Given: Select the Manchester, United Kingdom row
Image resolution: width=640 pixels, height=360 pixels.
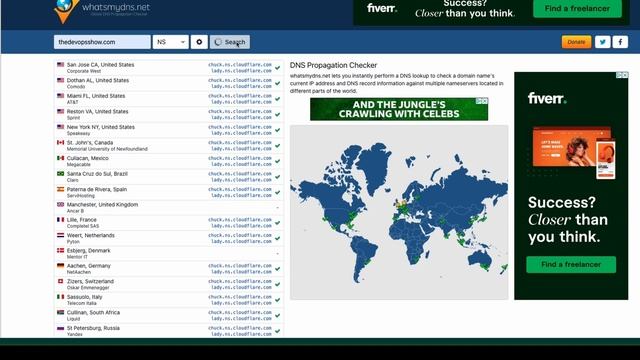Looking at the screenshot, I should (169, 208).
